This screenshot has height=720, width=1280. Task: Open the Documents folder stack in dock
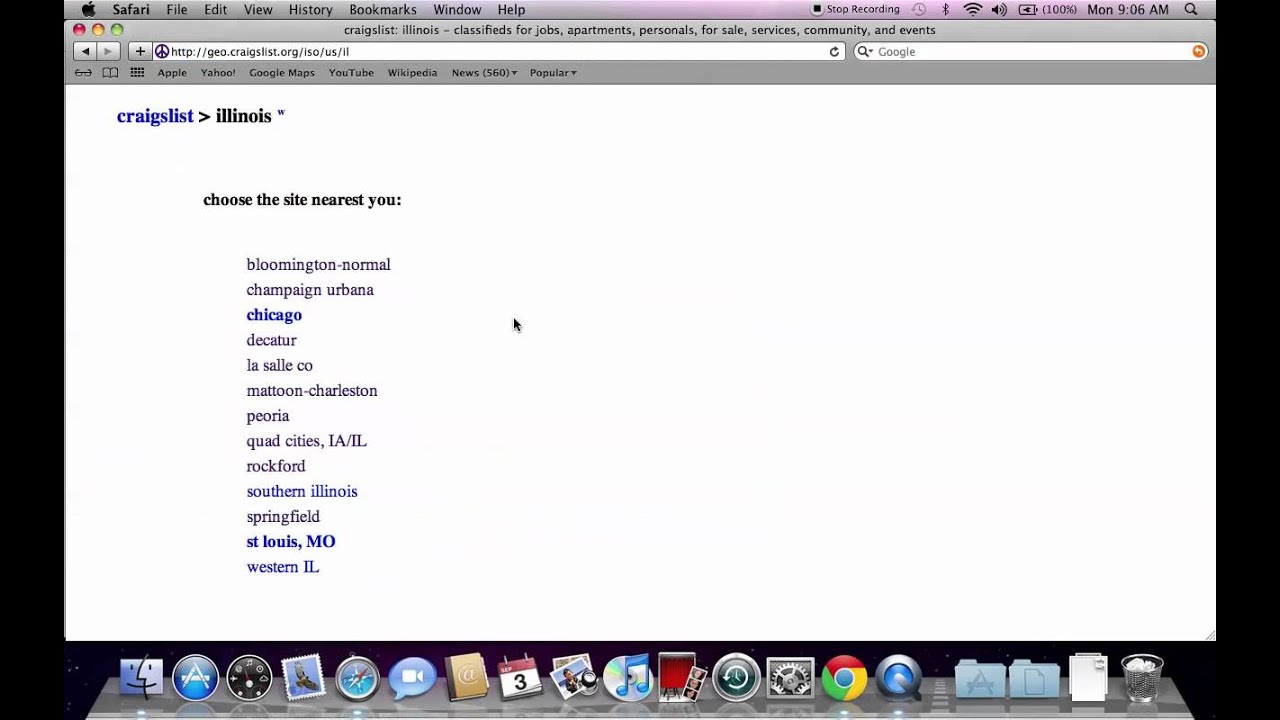coord(1034,678)
